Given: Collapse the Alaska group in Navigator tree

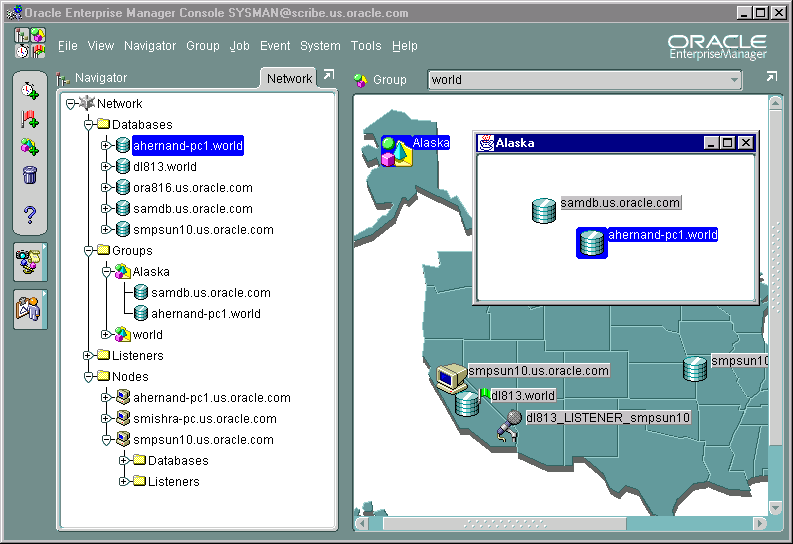Looking at the screenshot, I should 105,272.
